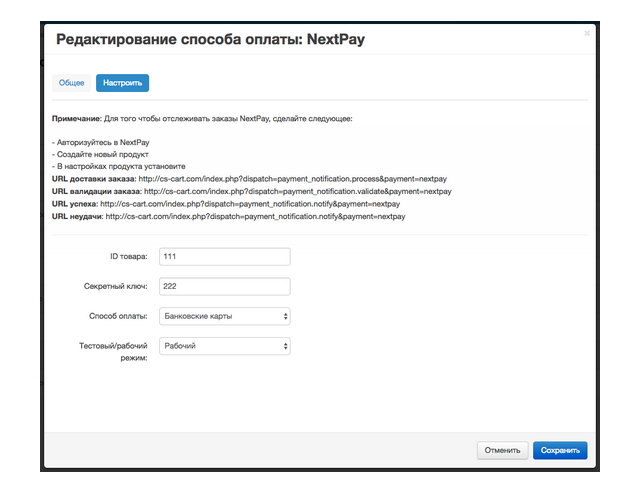Select the Настроить tab

pyautogui.click(x=122, y=83)
